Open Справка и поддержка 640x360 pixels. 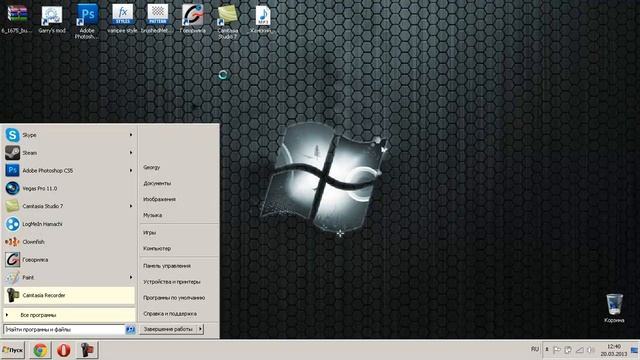tap(170, 314)
